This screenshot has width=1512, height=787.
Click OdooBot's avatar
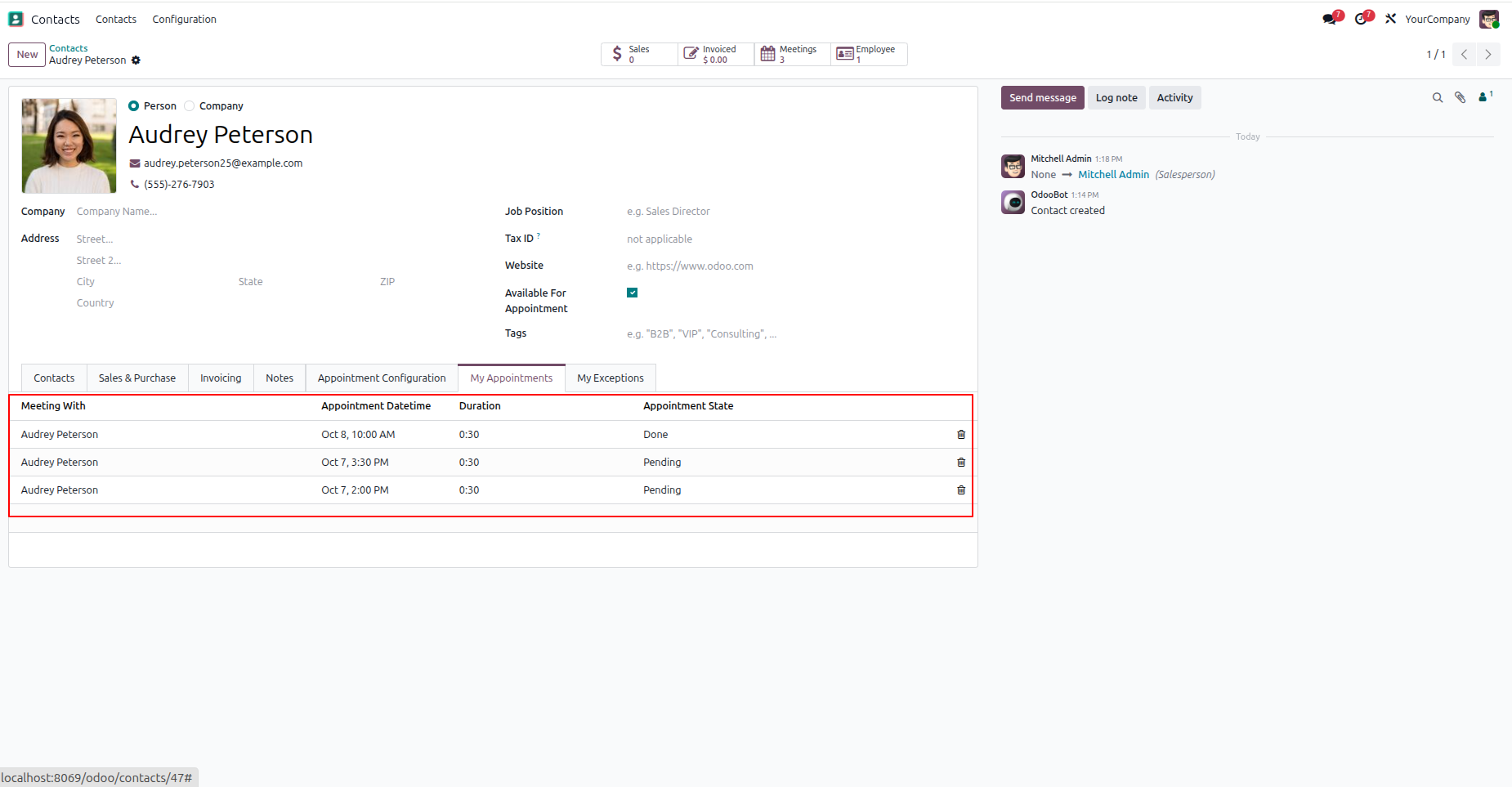[1013, 202]
